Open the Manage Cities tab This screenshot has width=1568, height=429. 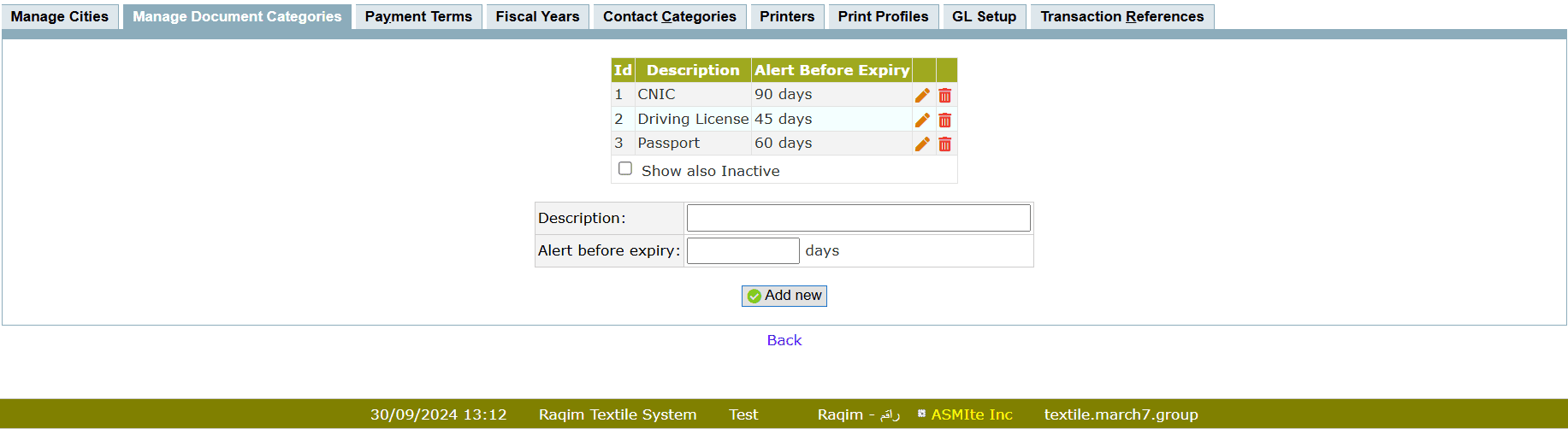coord(60,16)
